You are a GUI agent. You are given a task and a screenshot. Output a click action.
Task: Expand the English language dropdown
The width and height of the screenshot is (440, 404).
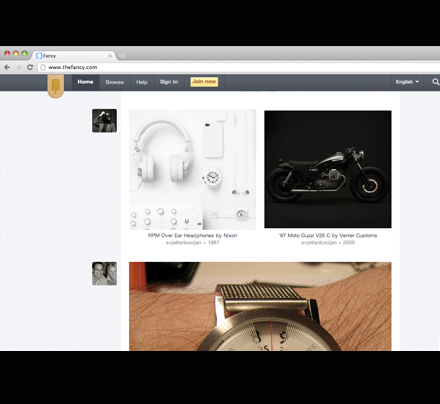(x=407, y=82)
